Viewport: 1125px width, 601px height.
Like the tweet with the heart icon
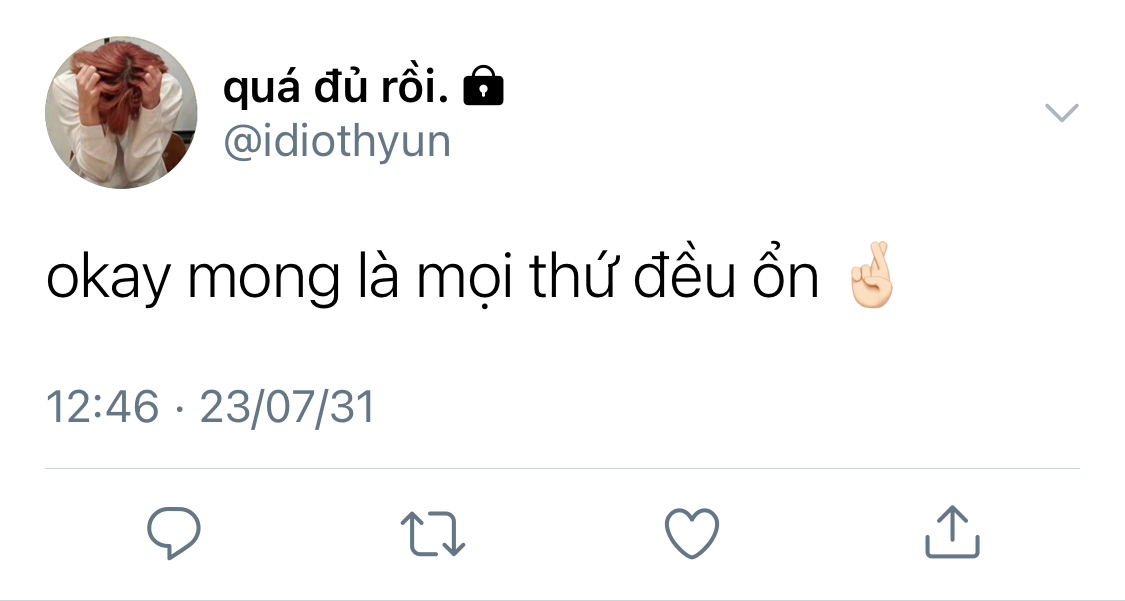click(x=692, y=534)
